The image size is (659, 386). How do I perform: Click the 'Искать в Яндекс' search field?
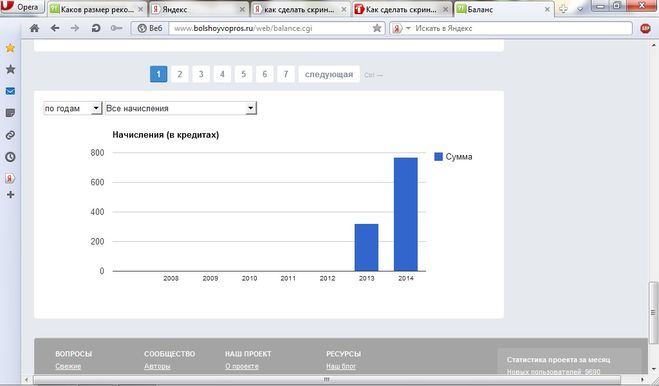(x=521, y=28)
